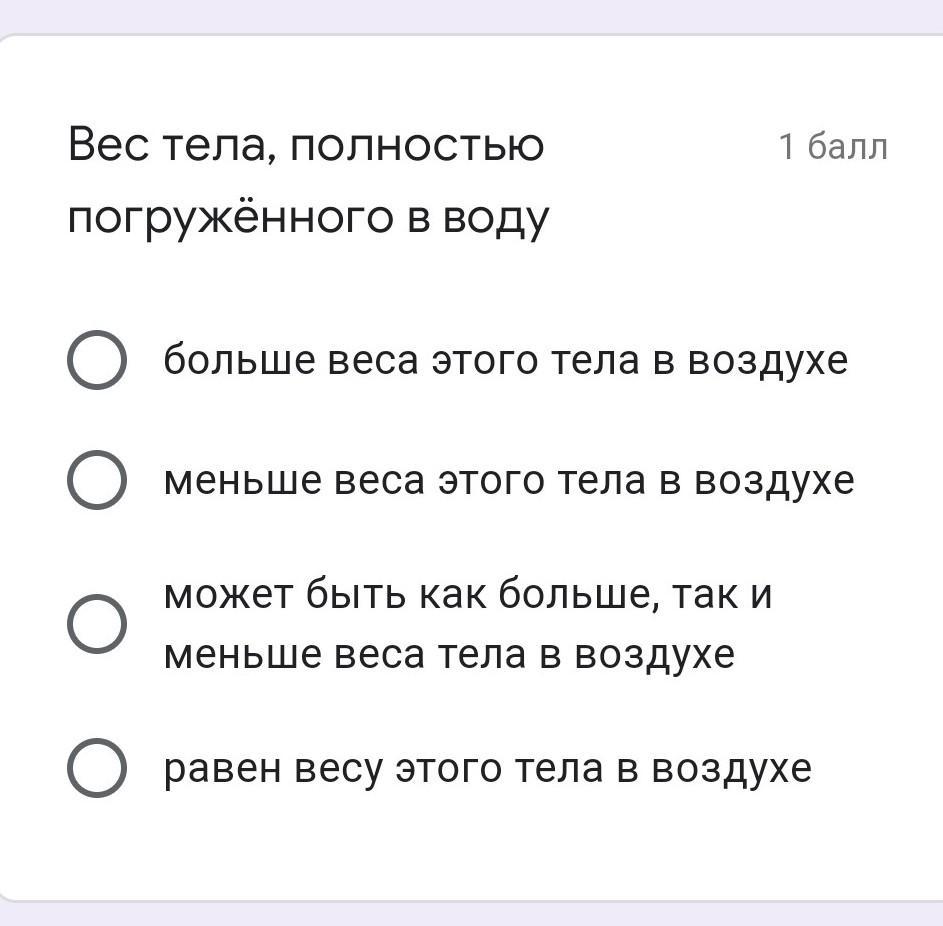Screen dimensions: 943x926
Task: Click the word 'равен' in the last option
Action: [221, 768]
